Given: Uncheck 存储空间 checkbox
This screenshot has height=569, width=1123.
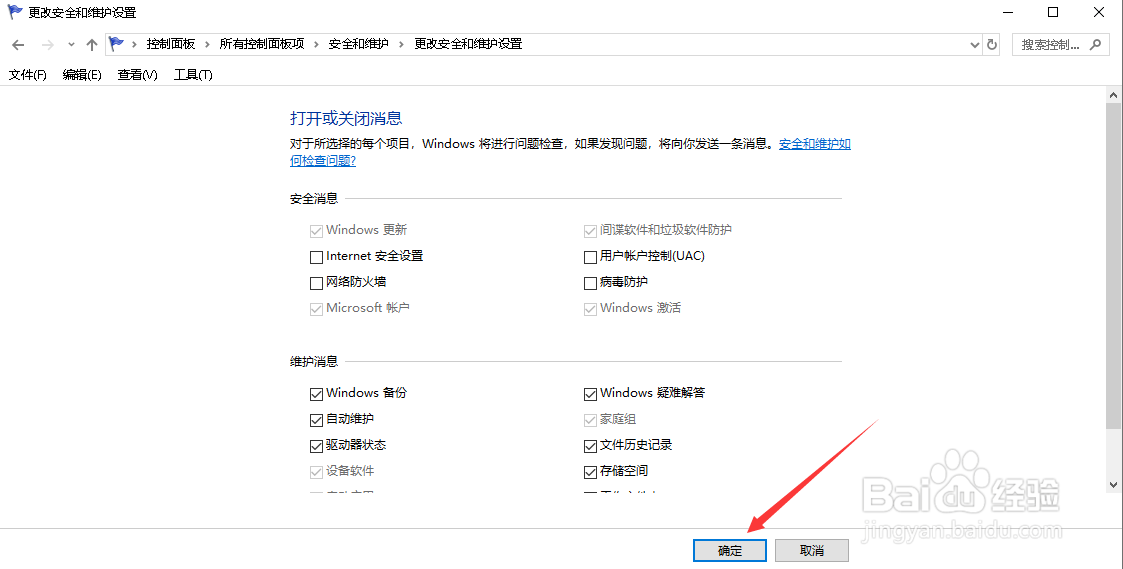Looking at the screenshot, I should pyautogui.click(x=590, y=472).
